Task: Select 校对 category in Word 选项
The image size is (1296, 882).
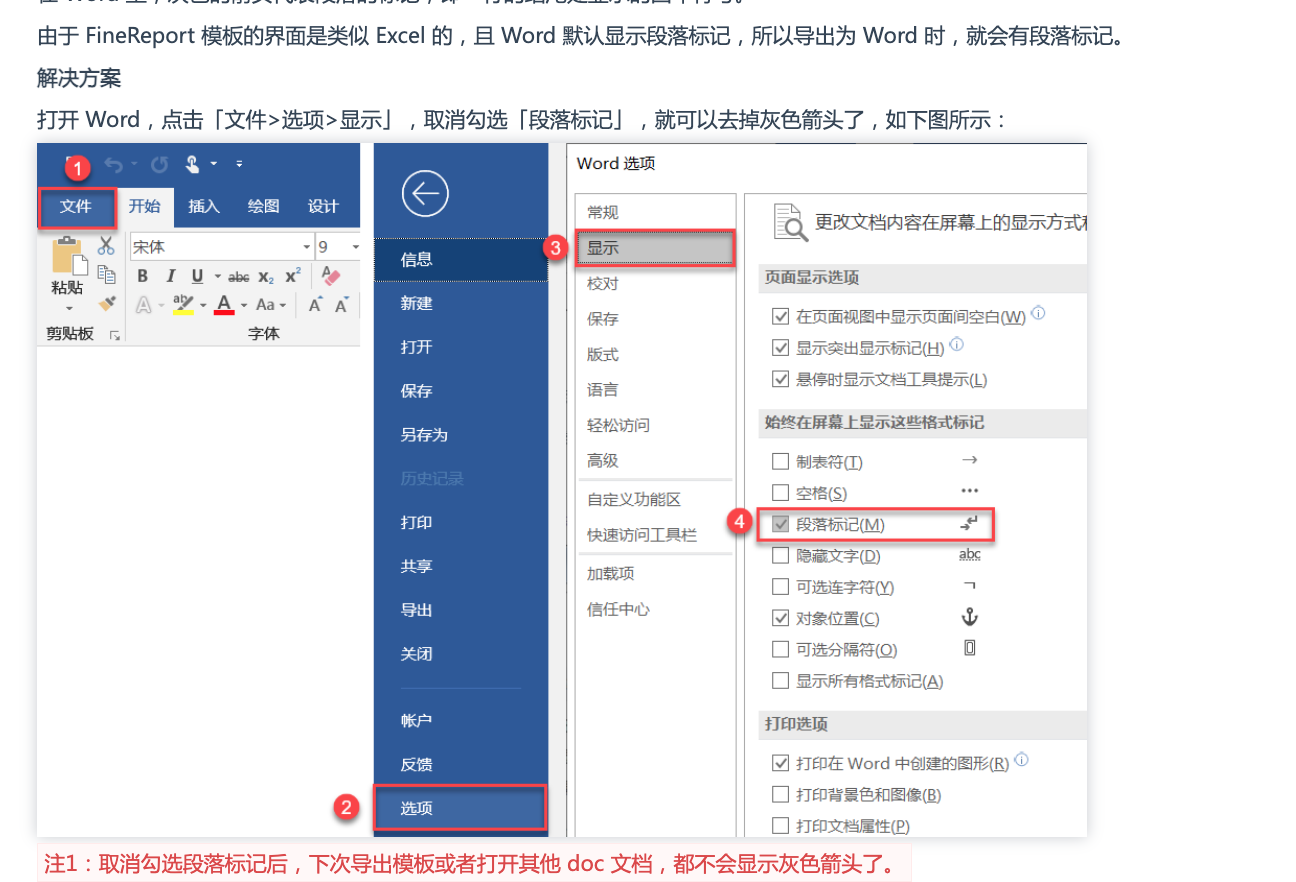Action: [x=656, y=283]
